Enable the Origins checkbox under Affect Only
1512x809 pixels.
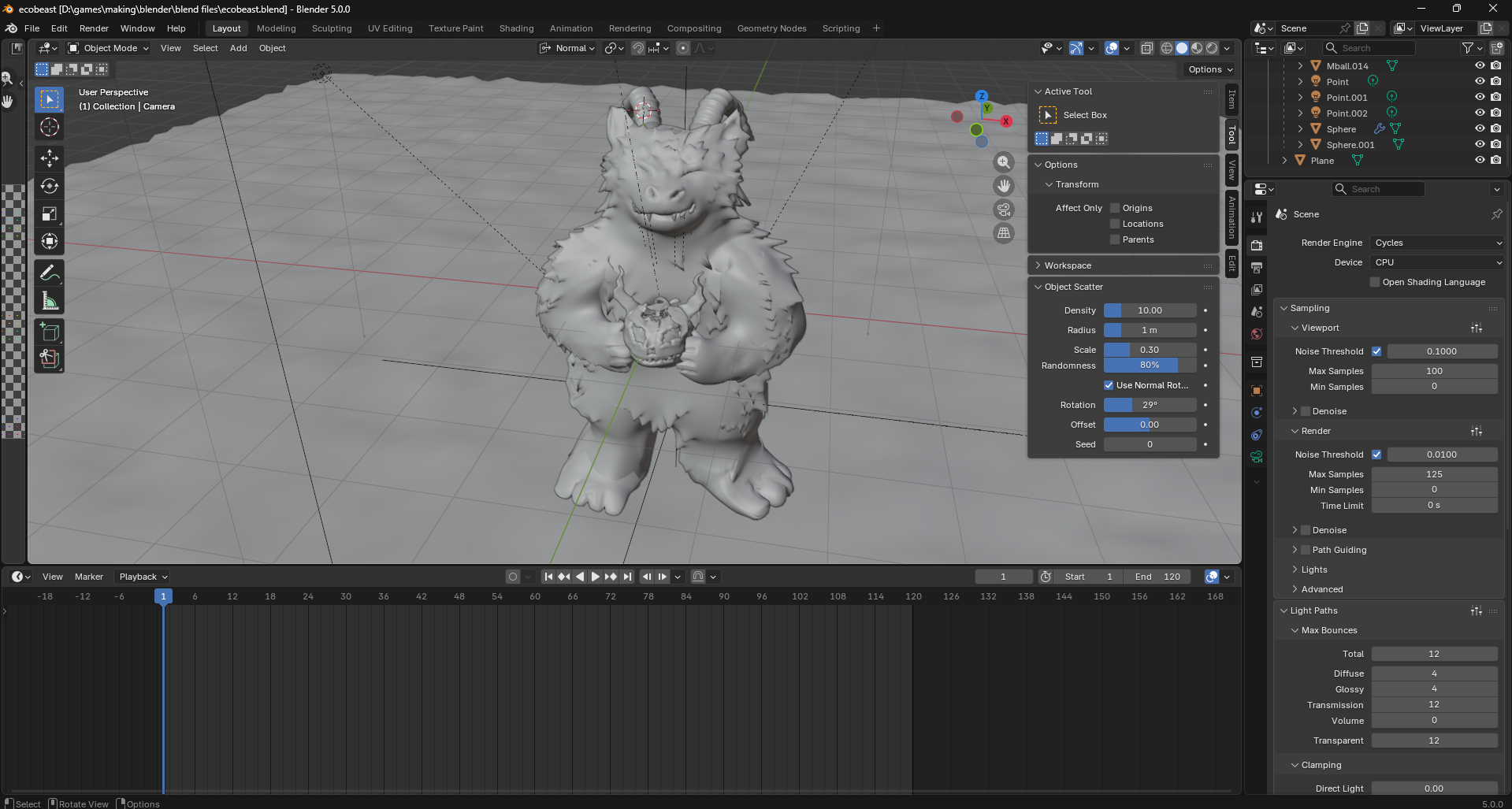point(1115,208)
